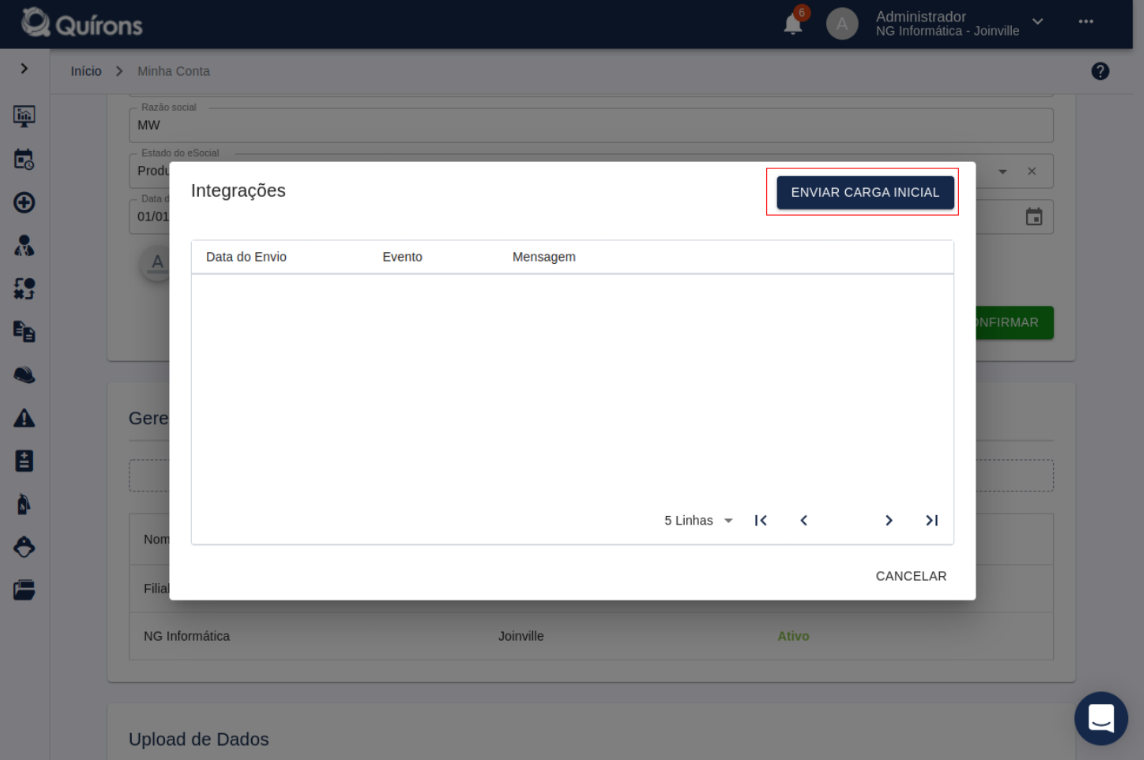
Task: Open the shapes and arrows sidebar icon
Action: click(x=24, y=289)
